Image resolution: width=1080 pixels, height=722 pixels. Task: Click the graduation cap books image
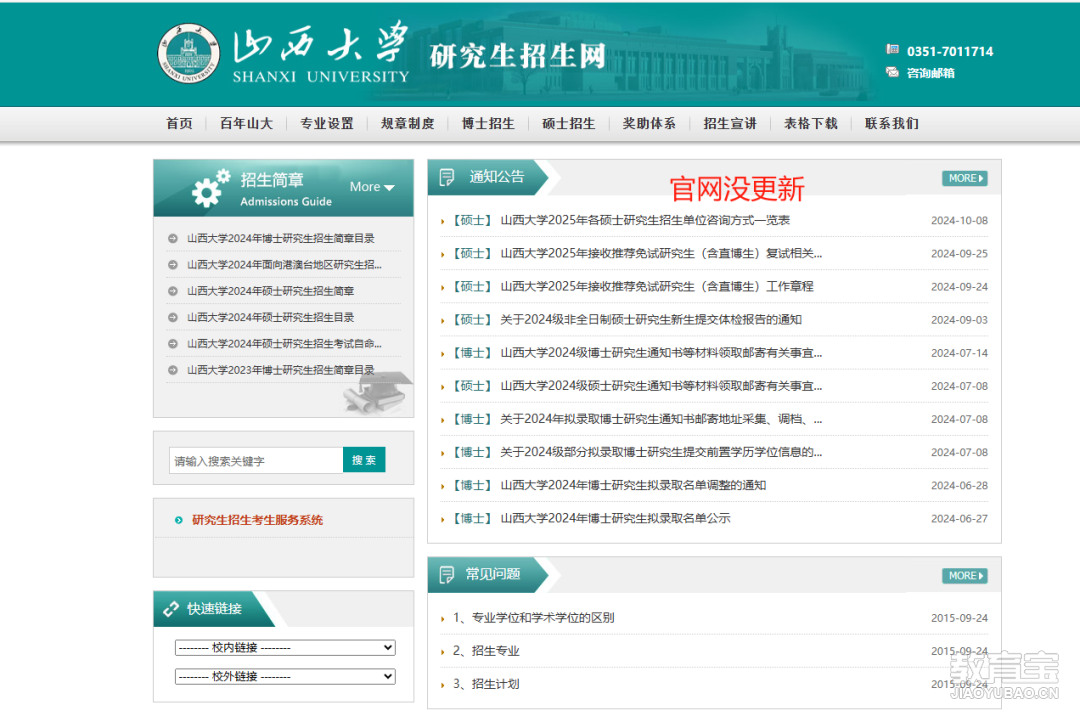point(377,393)
